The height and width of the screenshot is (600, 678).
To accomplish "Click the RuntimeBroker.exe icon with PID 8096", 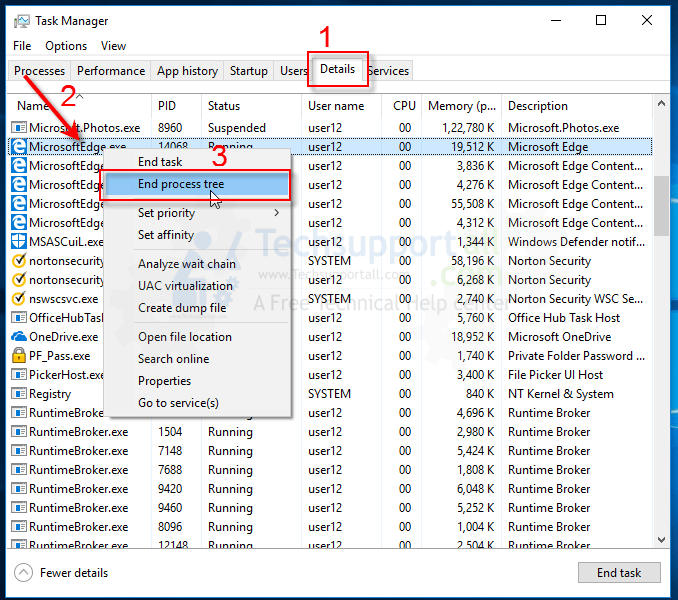I will [19, 527].
